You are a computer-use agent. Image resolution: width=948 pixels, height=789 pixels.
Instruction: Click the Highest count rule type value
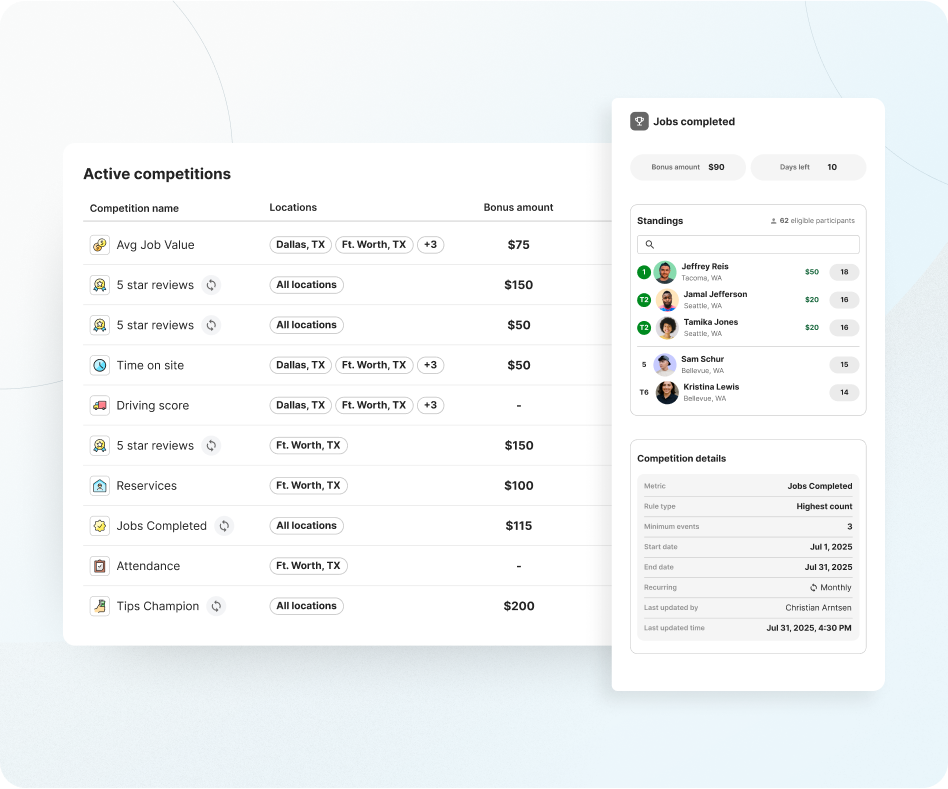click(824, 507)
